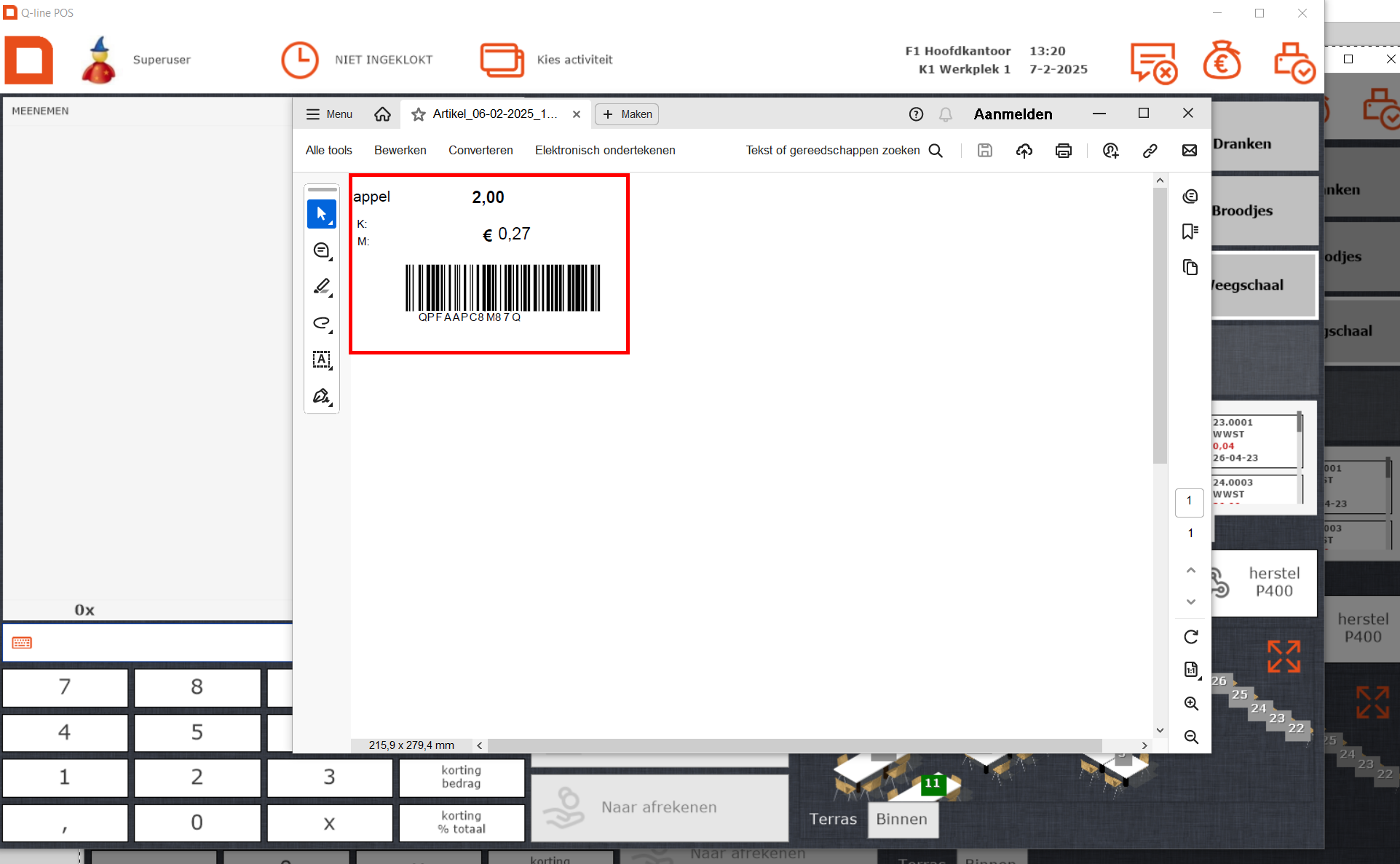Save the PDF with the disk icon
Viewport: 1400px width, 864px height.
coord(985,151)
